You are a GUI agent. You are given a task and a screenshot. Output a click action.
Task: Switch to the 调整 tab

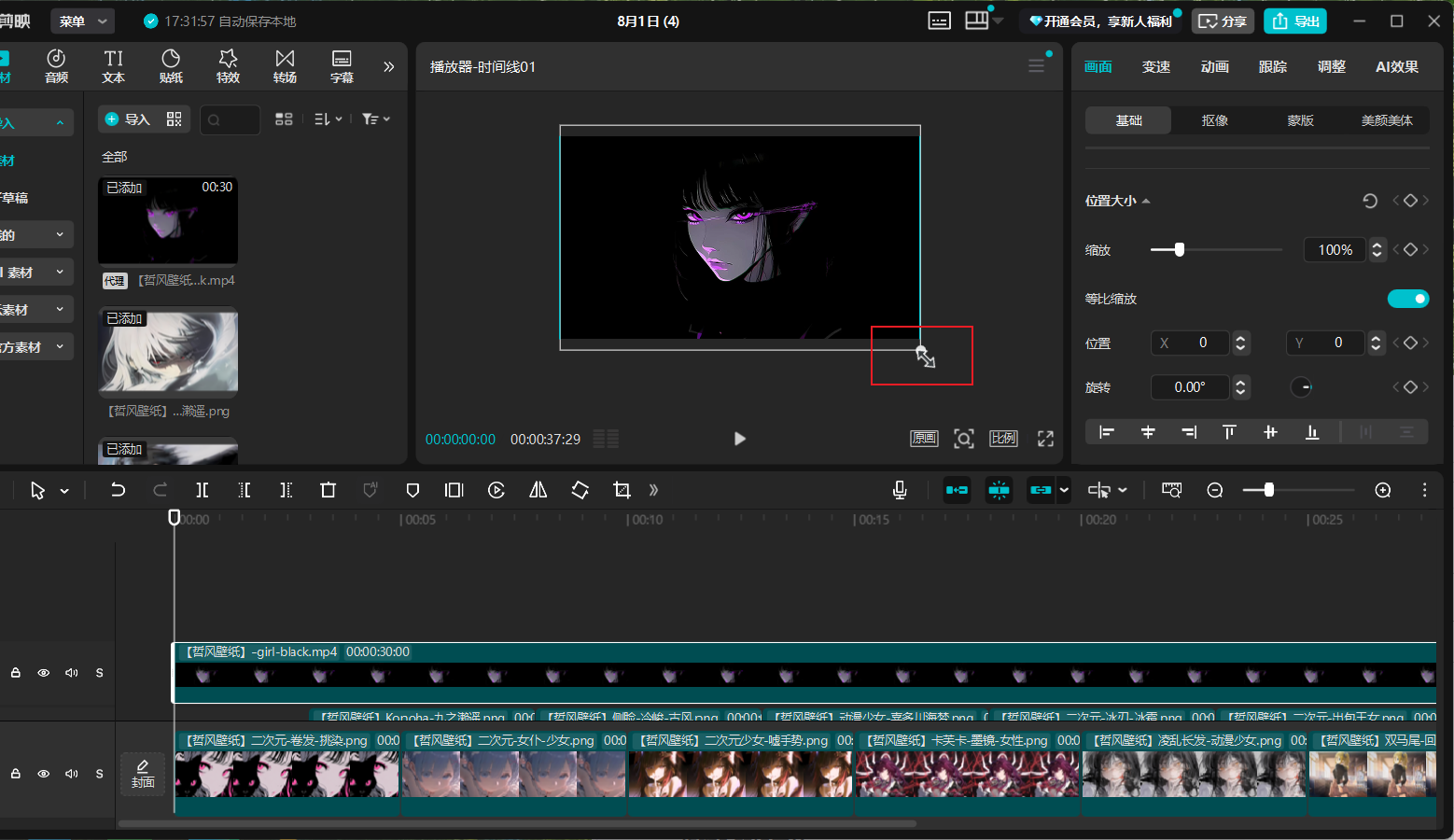point(1332,67)
